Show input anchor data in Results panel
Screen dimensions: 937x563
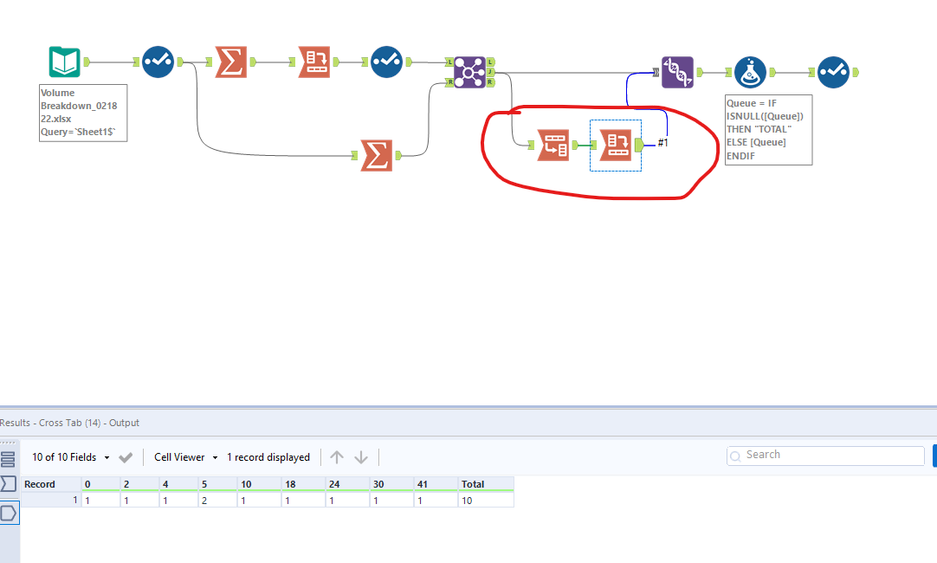click(8, 484)
